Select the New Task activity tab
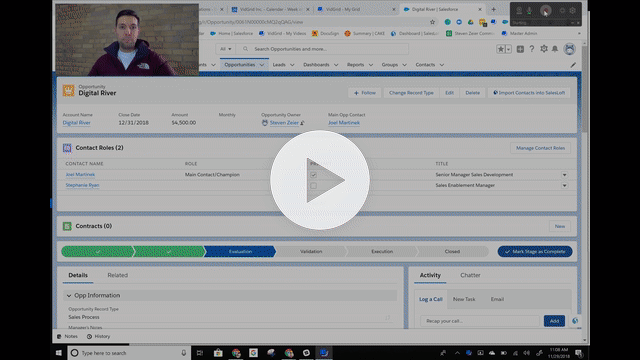The image size is (640, 360). [464, 299]
